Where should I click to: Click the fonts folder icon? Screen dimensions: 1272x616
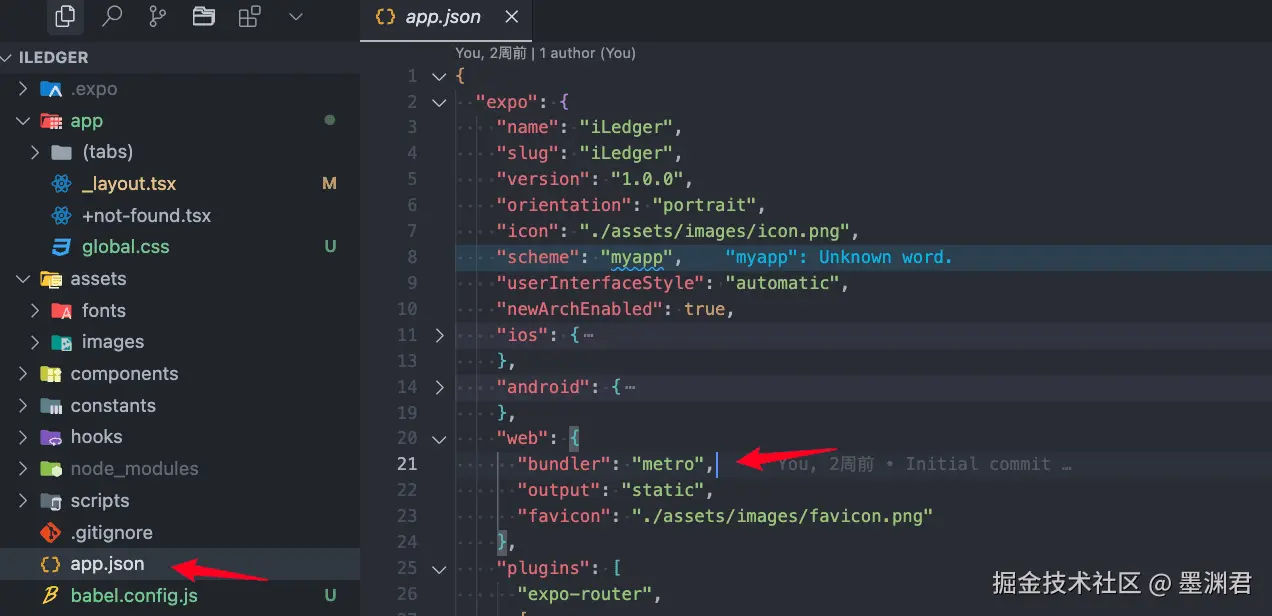62,311
